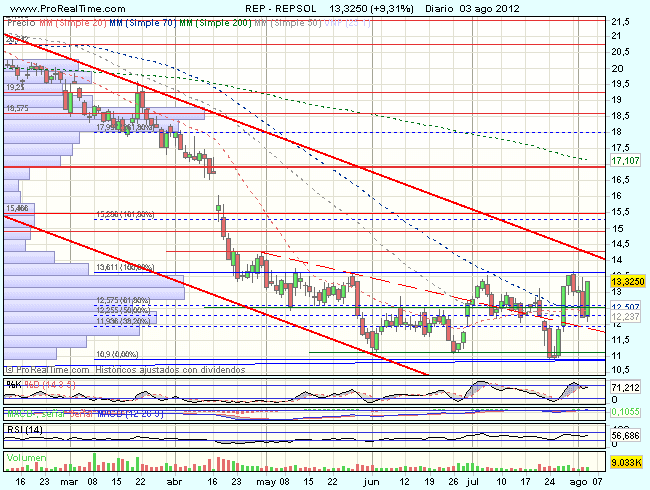The image size is (650, 490).
Task: Click the jul label on date axis
Action: pos(473,482)
